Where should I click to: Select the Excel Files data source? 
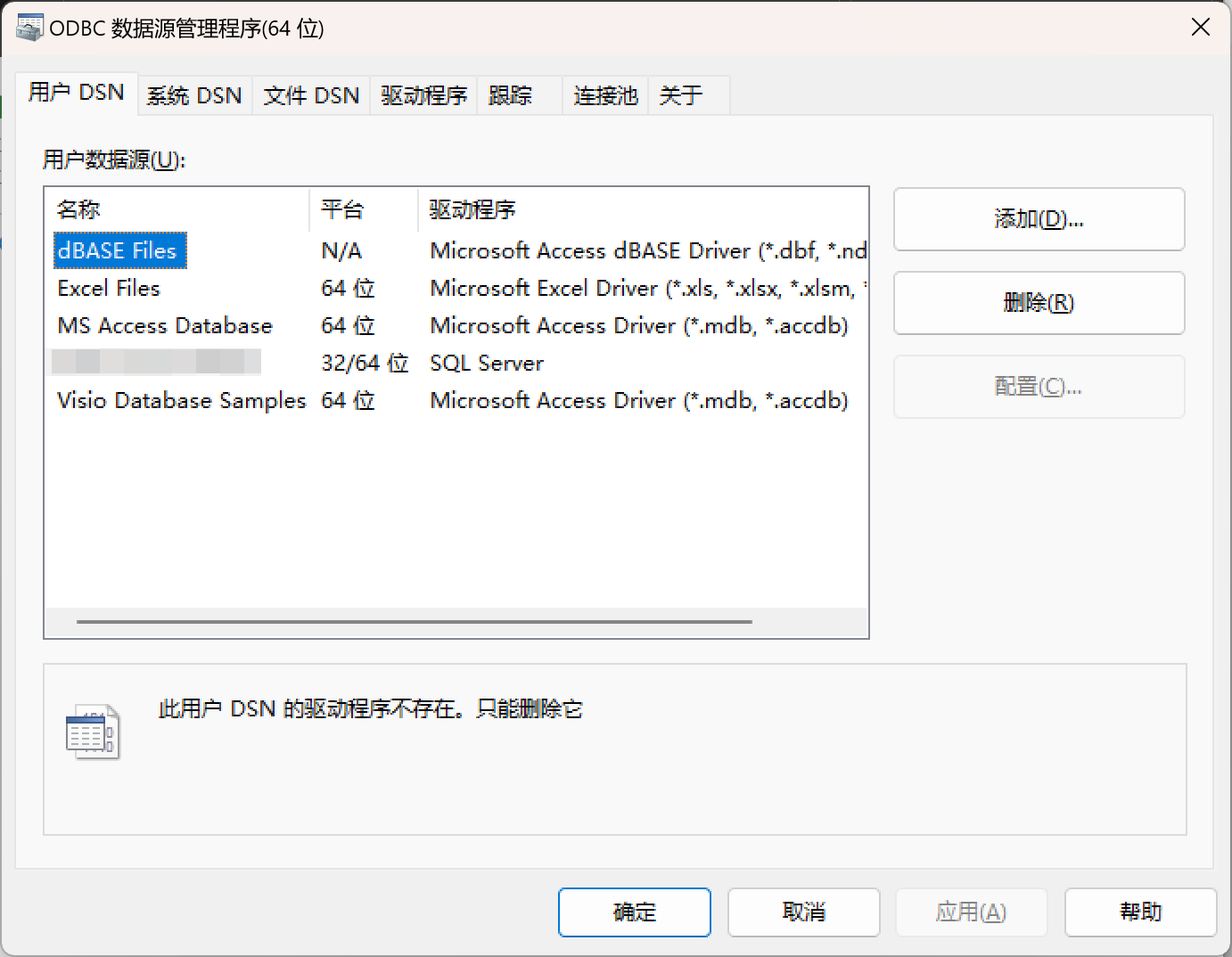pyautogui.click(x=109, y=289)
